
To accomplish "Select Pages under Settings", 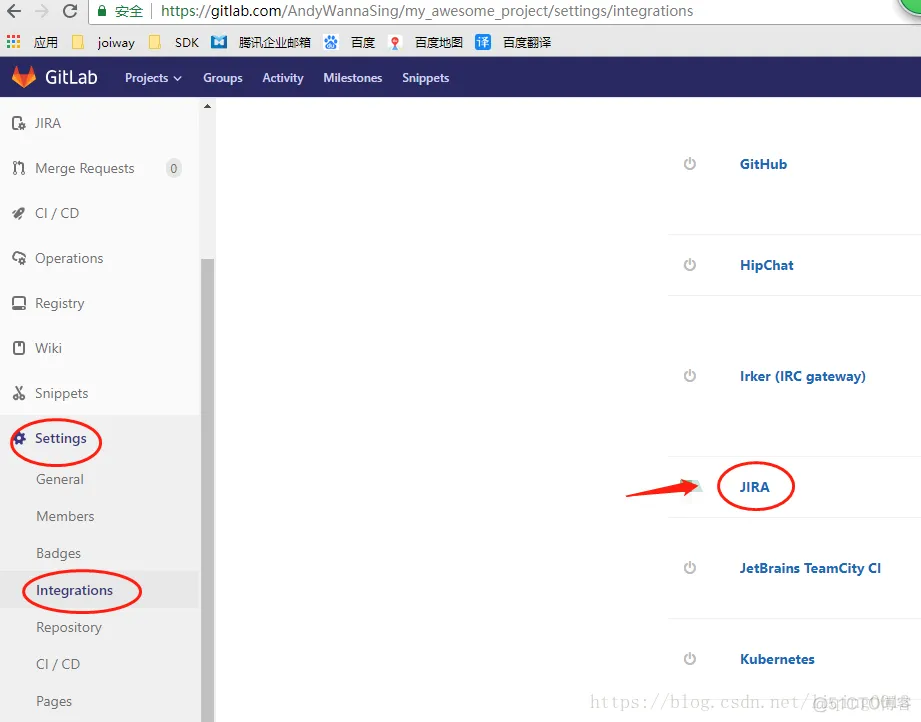I will (x=54, y=701).
